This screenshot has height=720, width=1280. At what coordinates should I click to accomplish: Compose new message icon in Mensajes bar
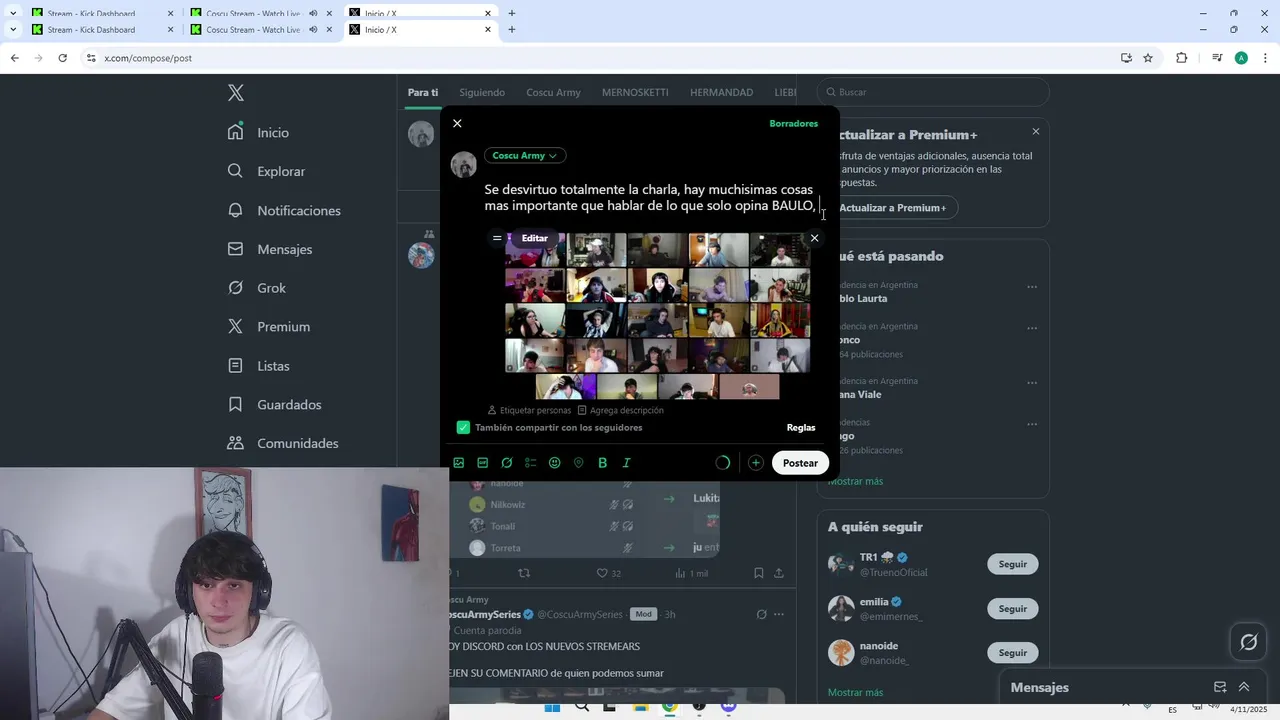pos(1220,687)
